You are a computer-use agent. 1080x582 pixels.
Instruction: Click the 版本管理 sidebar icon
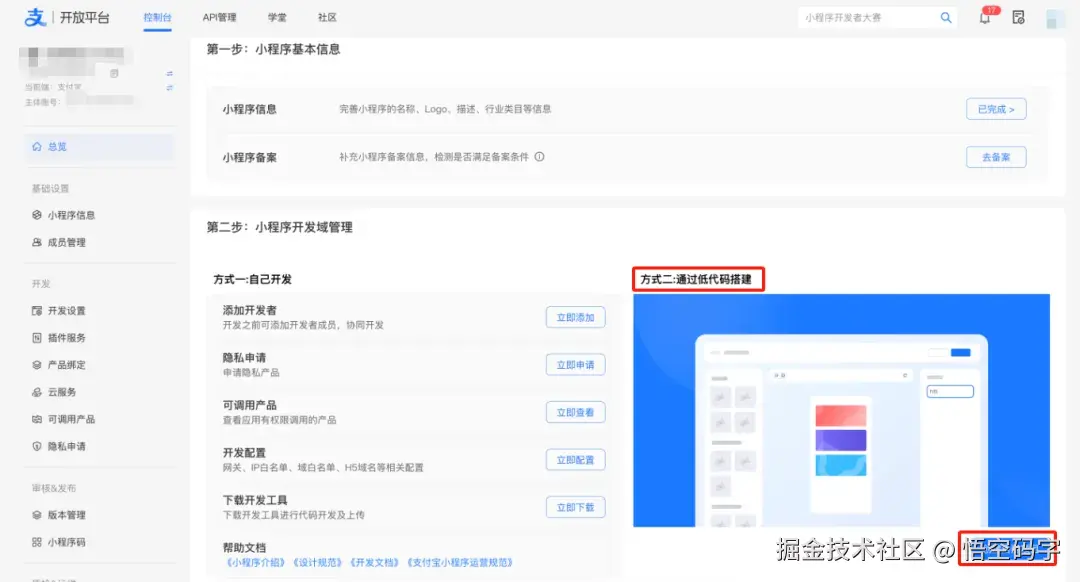[x=37, y=515]
